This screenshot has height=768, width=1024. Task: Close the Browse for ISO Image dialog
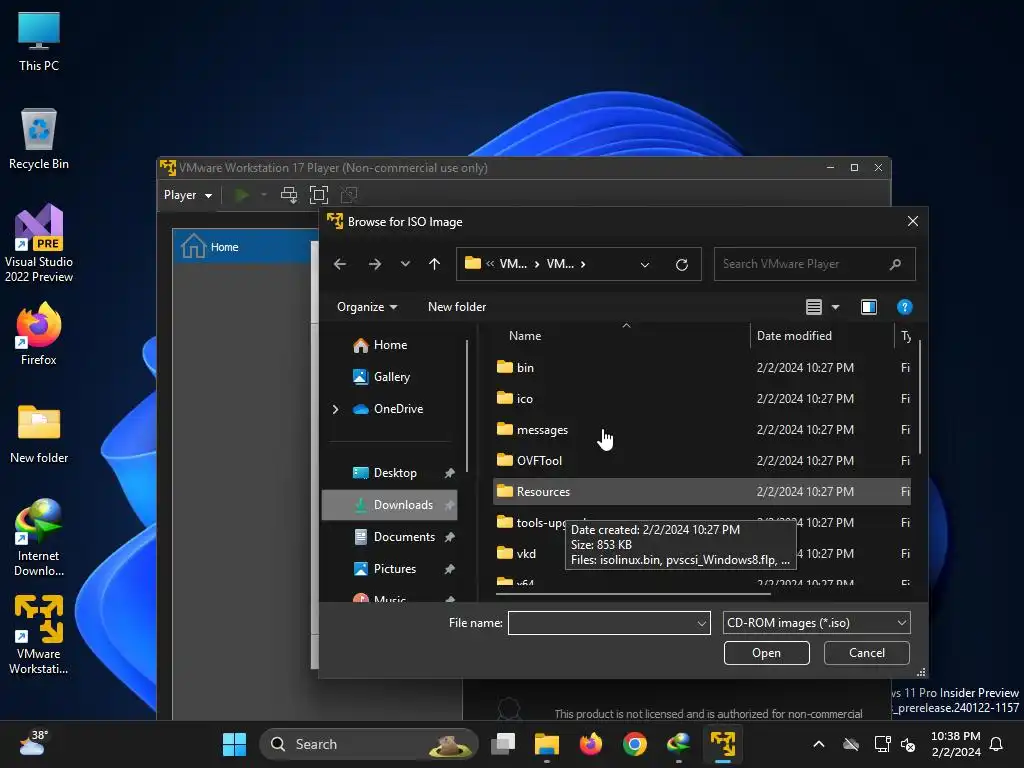tap(912, 221)
